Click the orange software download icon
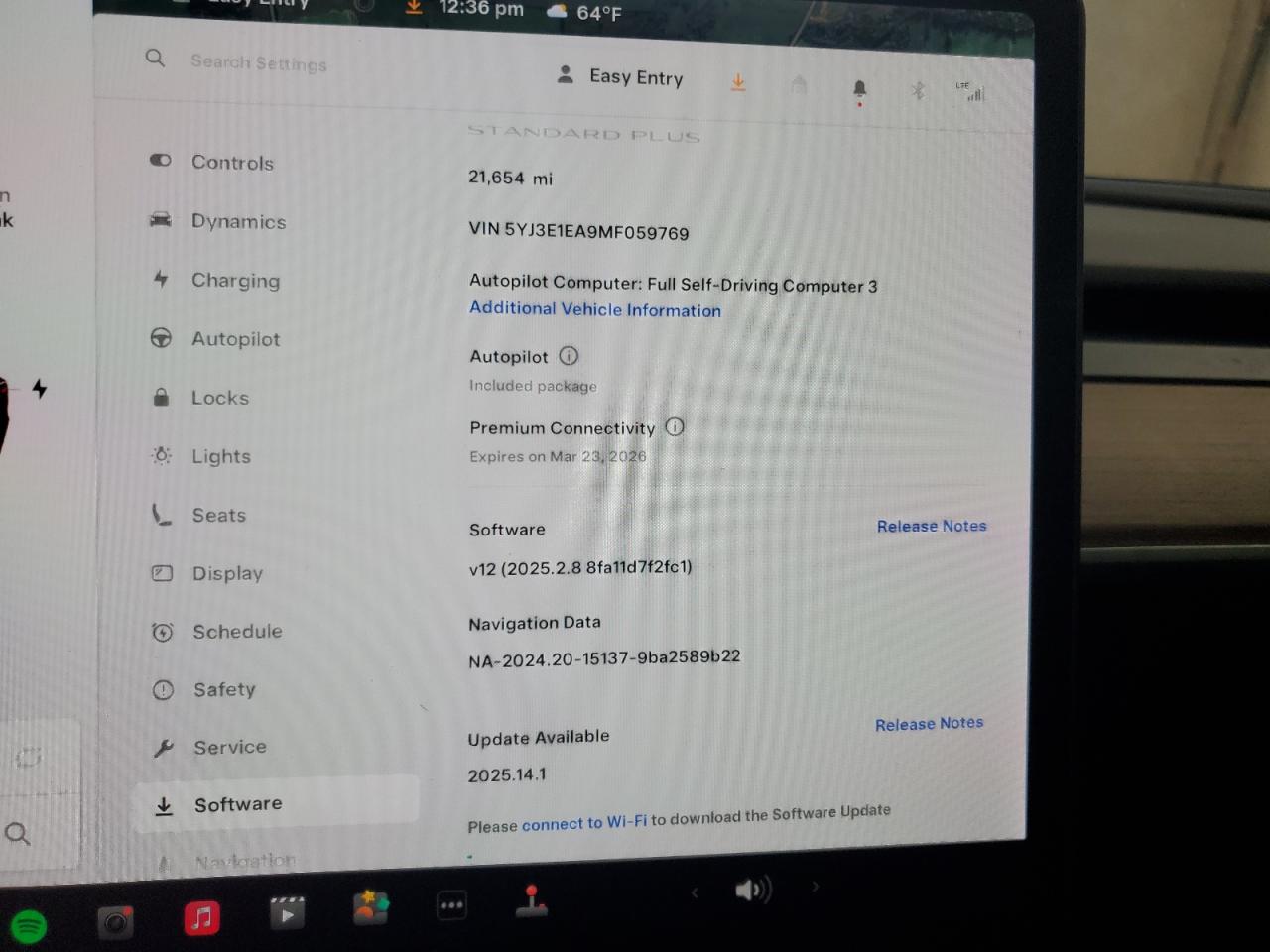1270x952 pixels. tap(738, 82)
